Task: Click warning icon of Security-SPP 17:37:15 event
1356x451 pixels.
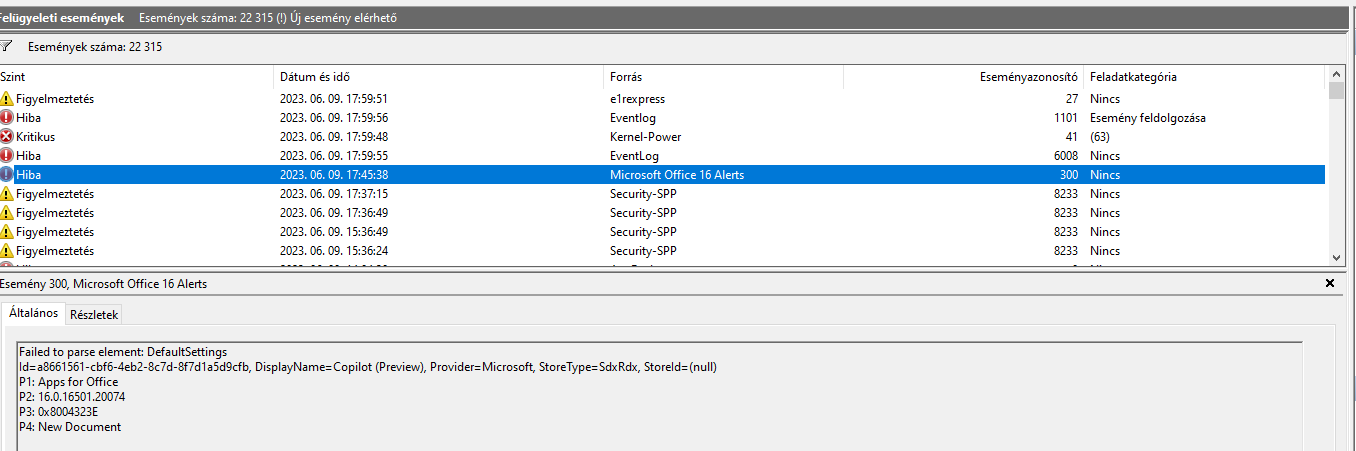Action: 7,194
